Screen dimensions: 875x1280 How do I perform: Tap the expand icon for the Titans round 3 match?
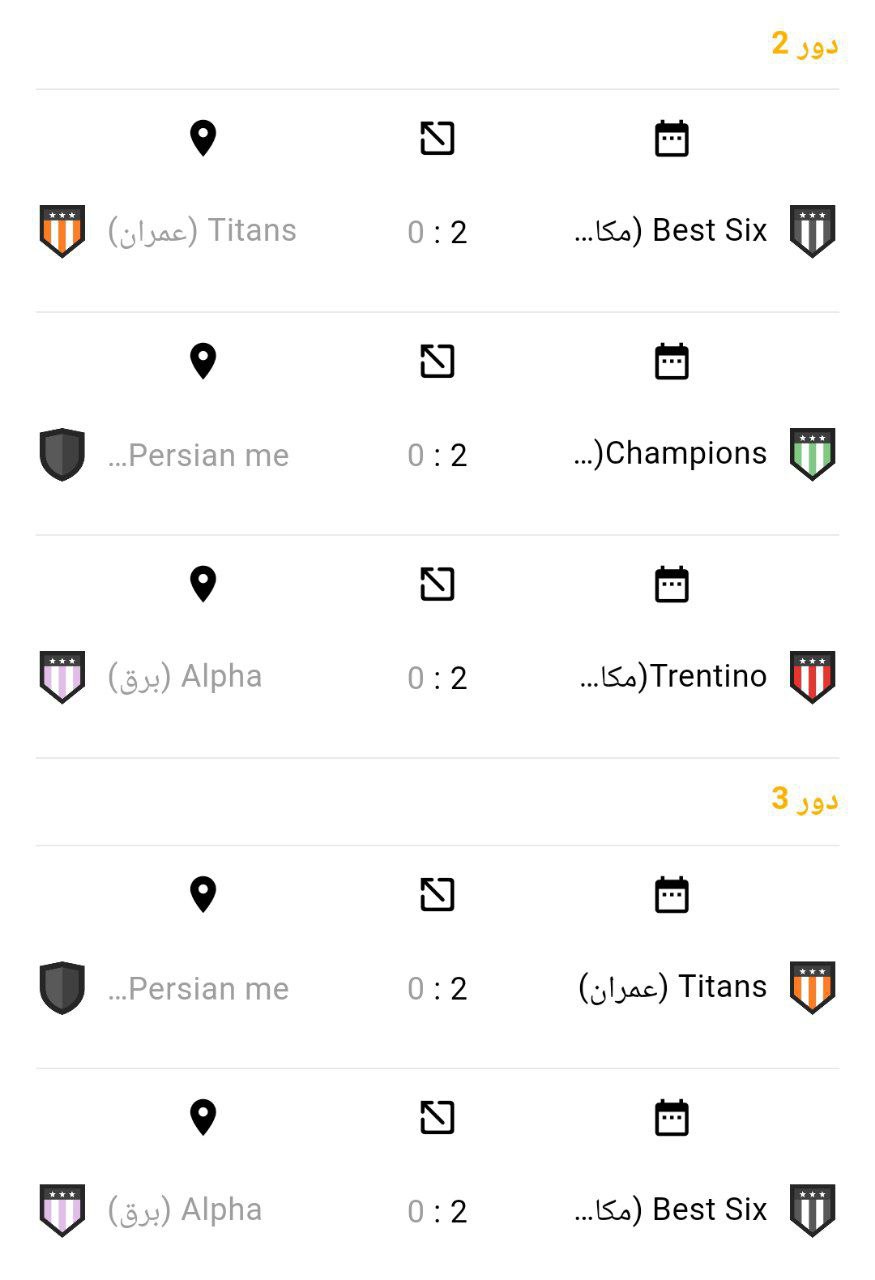(x=437, y=894)
